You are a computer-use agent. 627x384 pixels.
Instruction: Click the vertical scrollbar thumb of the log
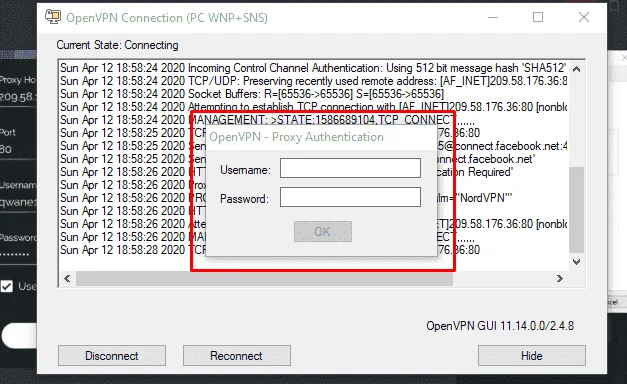[x=576, y=210]
